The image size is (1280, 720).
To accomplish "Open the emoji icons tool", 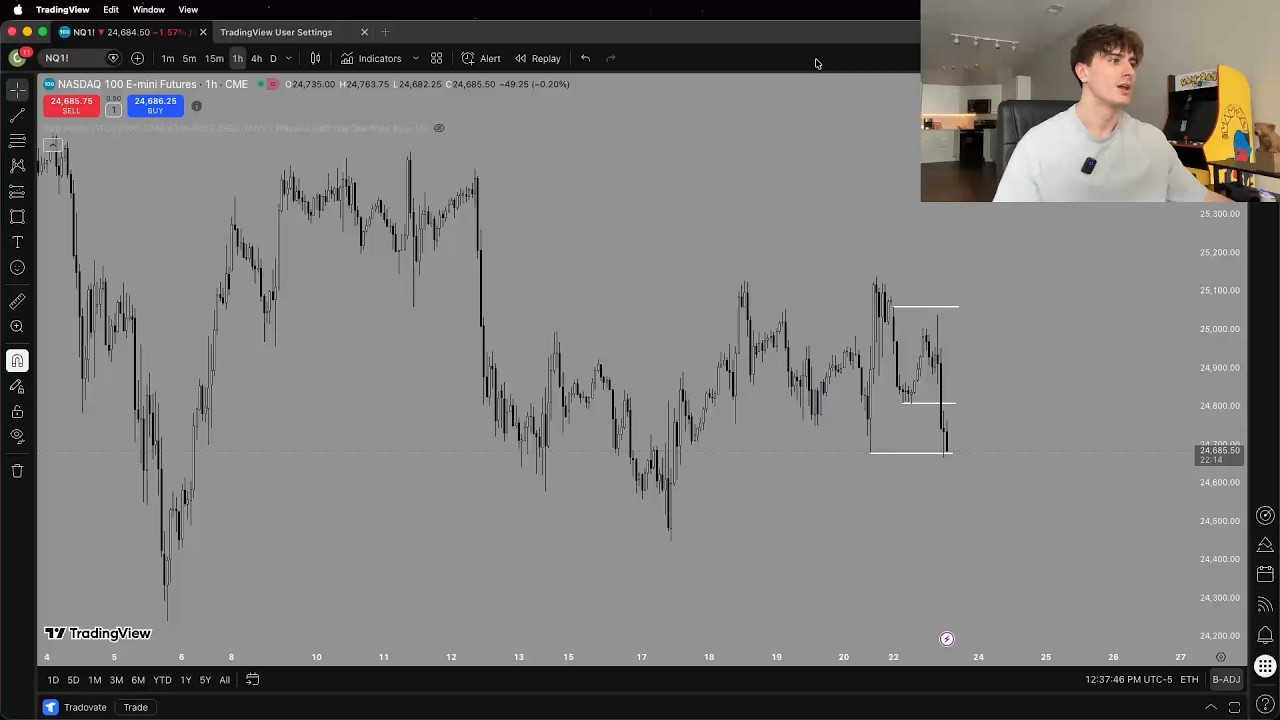I will point(17,268).
